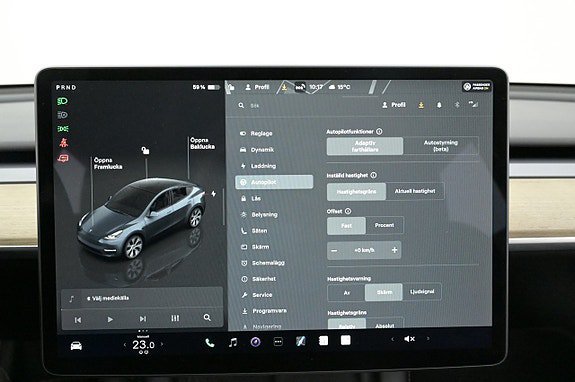Open the passenger airbag indicator

[477, 87]
